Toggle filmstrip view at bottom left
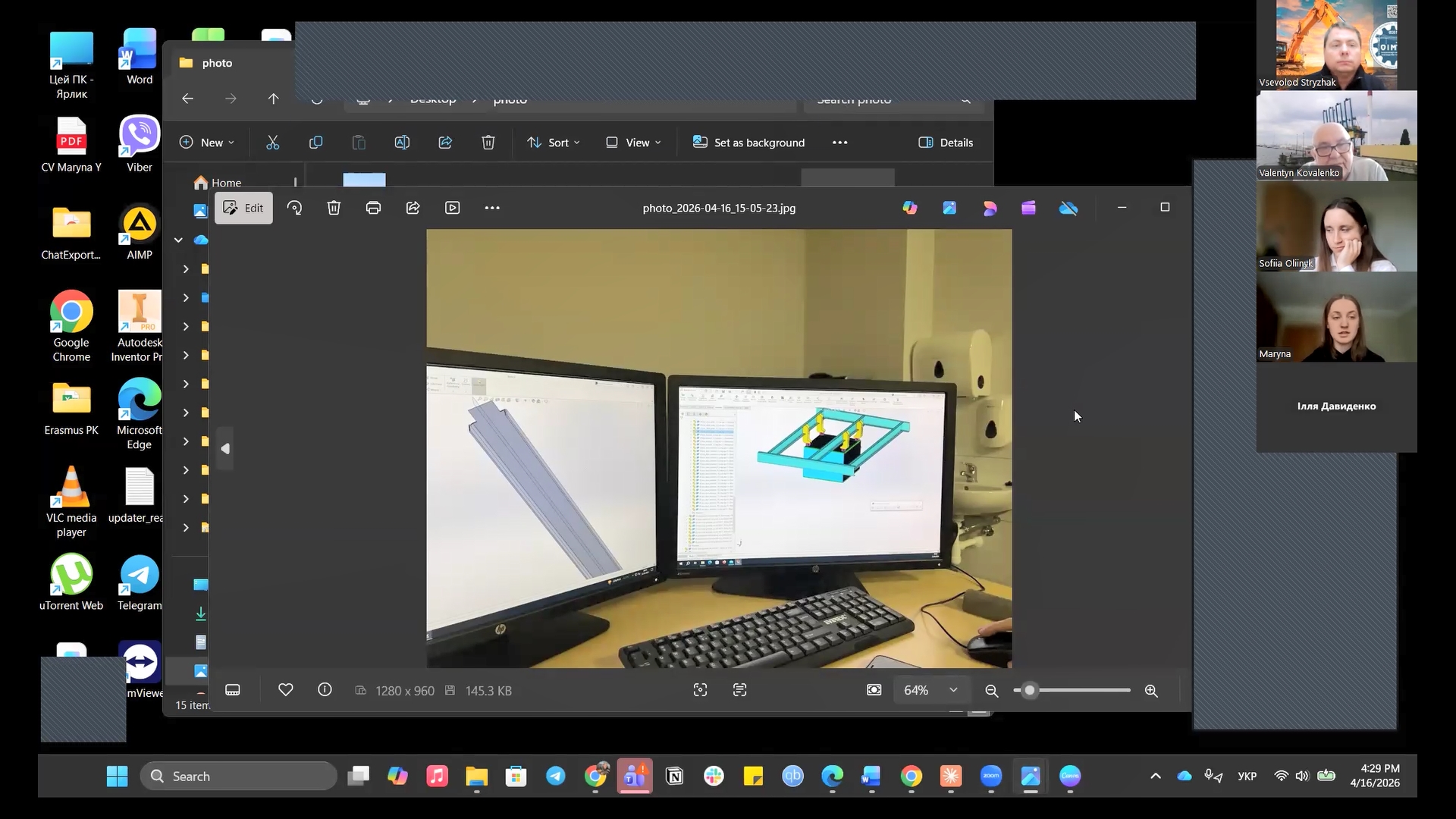The image size is (1456, 819). pos(233,690)
